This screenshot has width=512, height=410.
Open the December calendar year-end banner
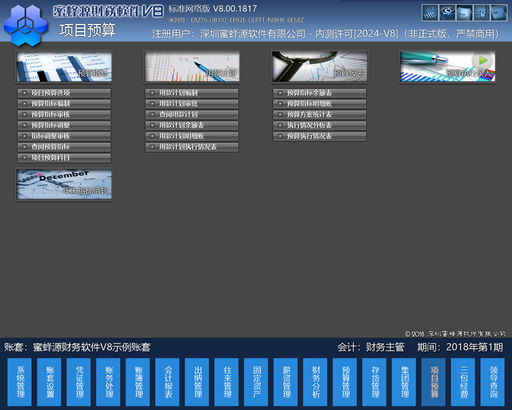click(64, 184)
